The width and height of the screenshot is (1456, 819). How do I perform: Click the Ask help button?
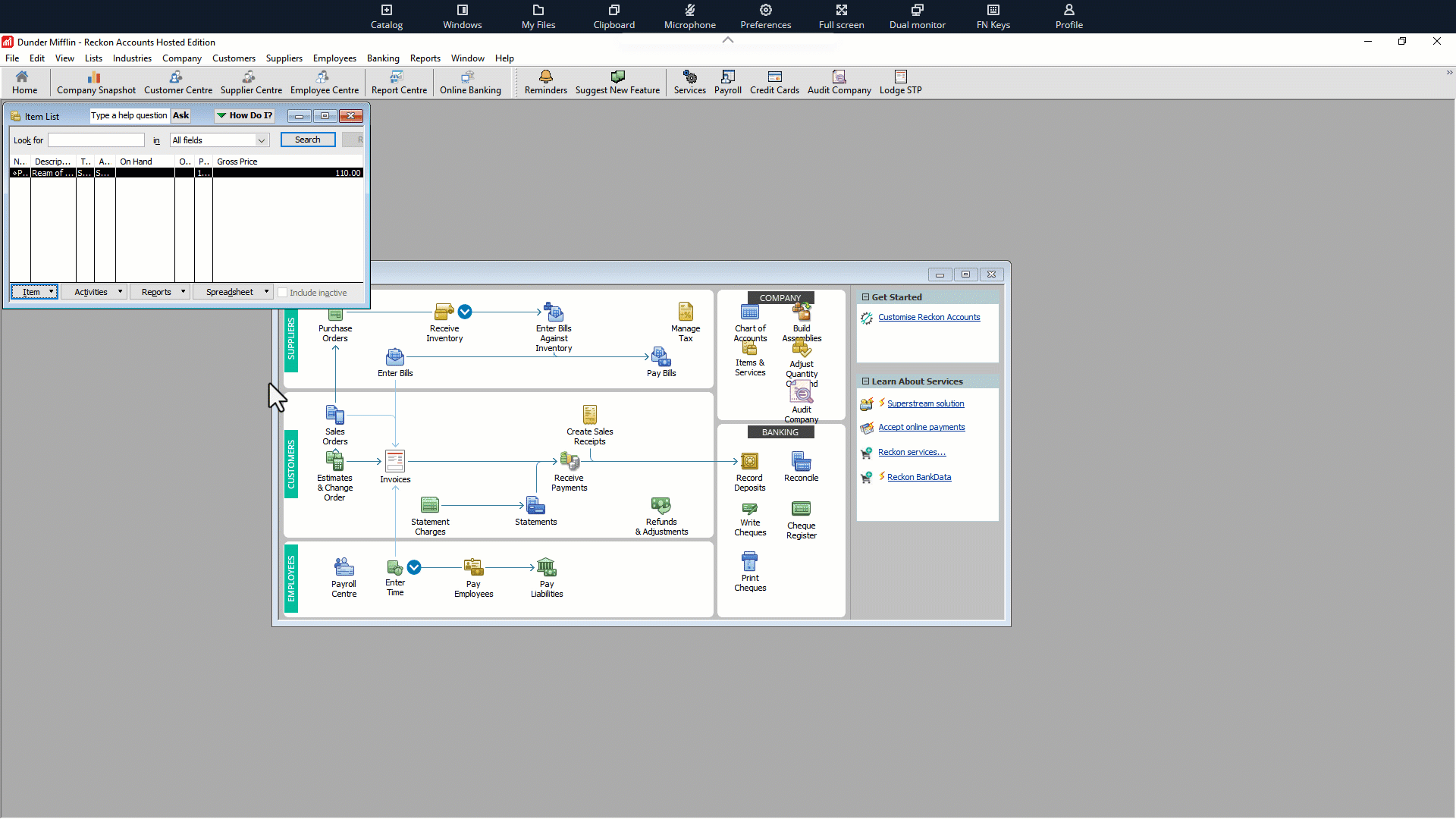(180, 115)
